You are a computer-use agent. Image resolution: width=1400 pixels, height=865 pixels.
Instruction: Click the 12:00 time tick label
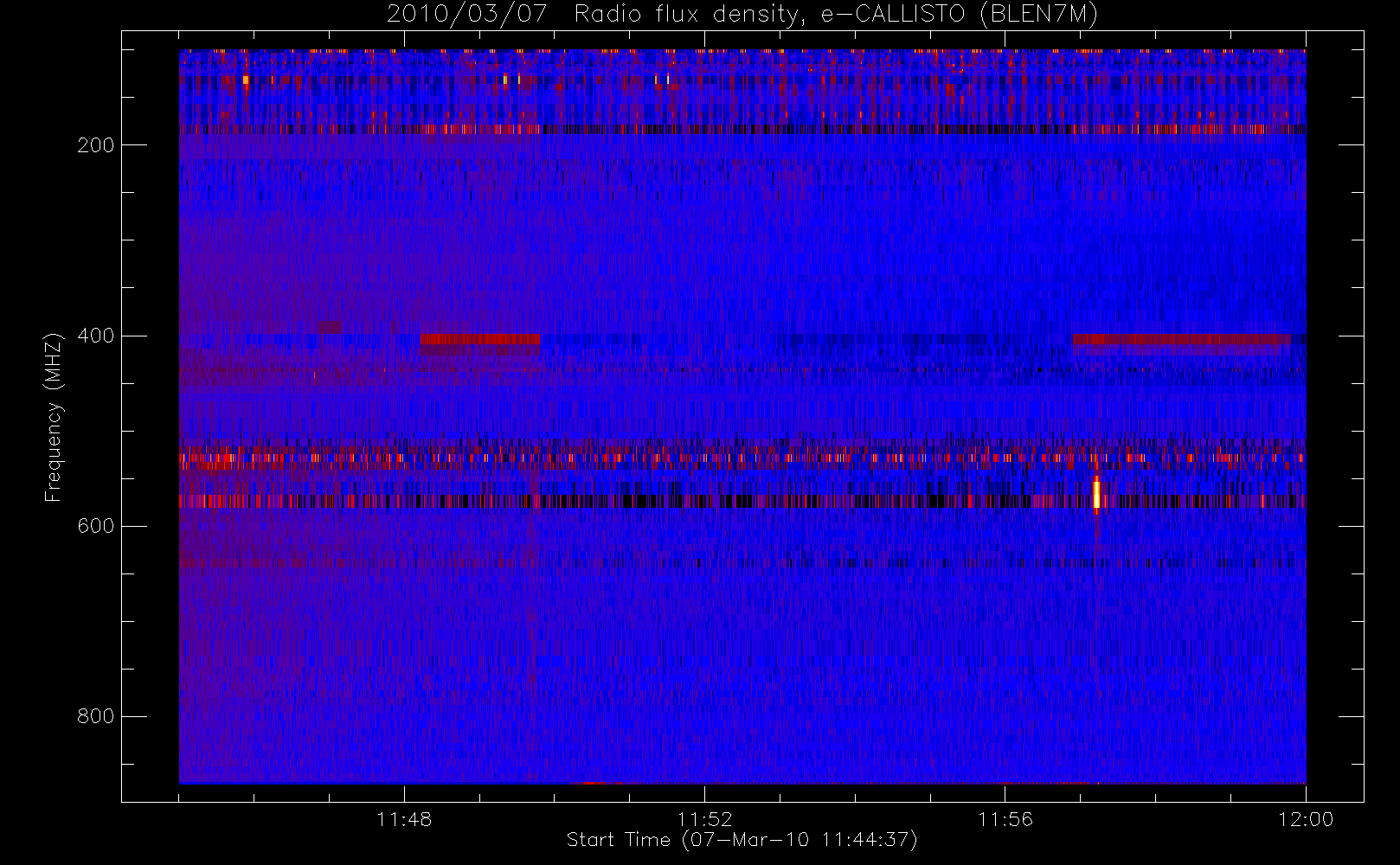[x=1306, y=819]
